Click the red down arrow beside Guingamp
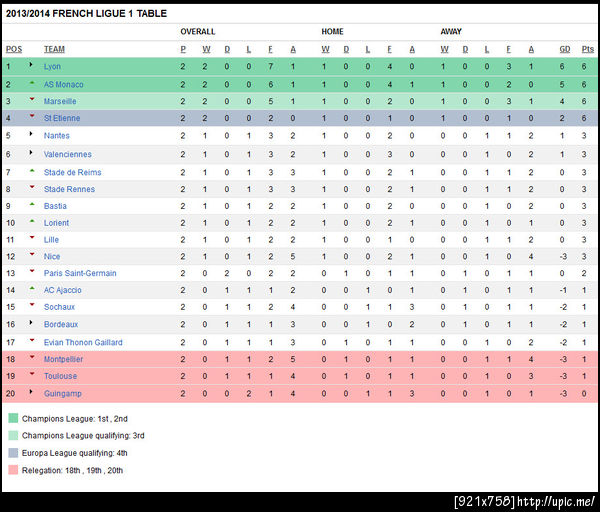Image resolution: width=600 pixels, height=512 pixels. (x=32, y=391)
